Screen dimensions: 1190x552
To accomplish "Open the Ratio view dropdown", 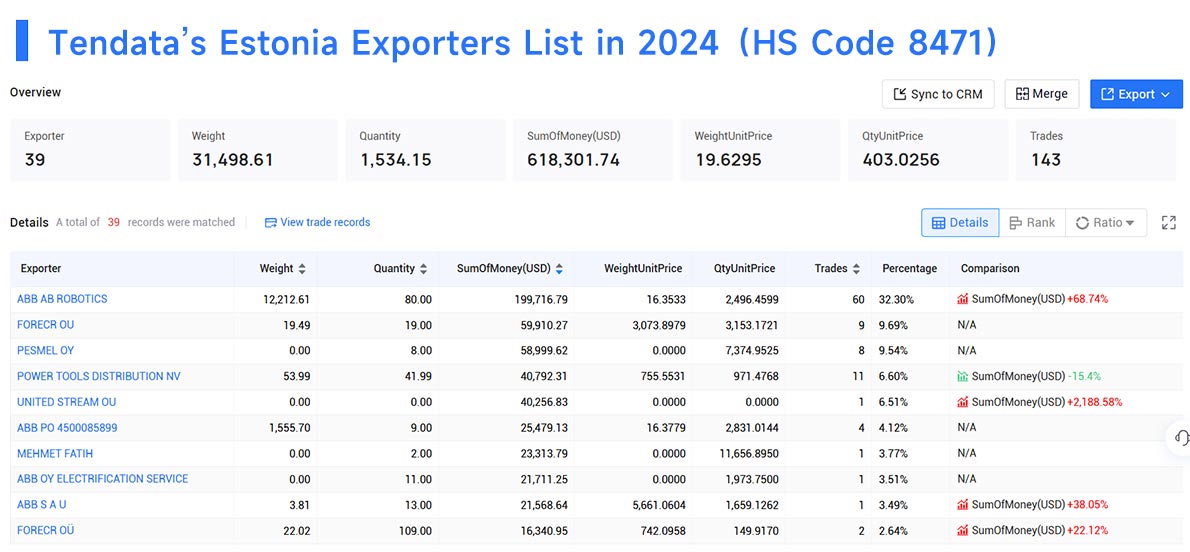I will pos(1106,222).
